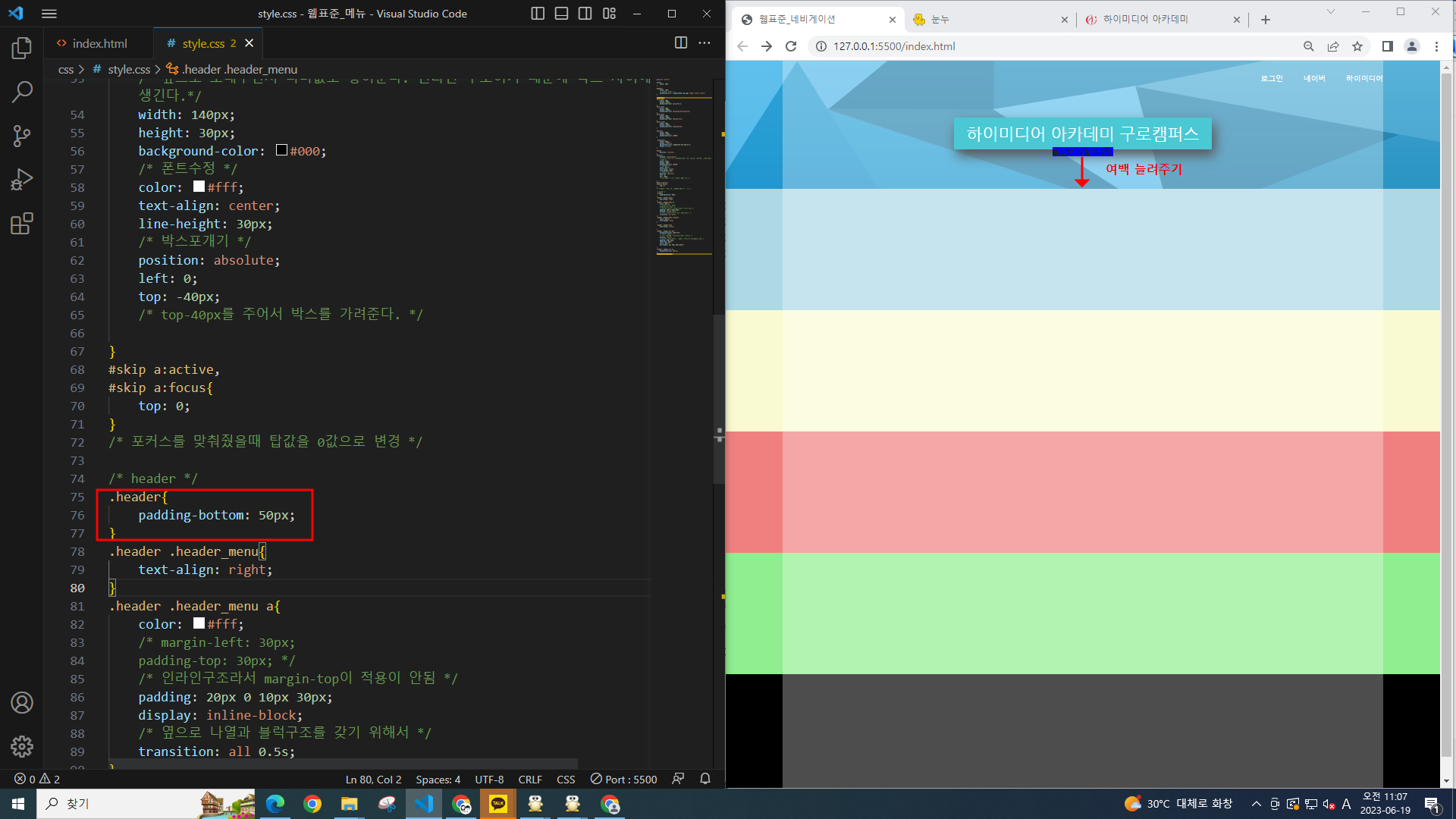
Task: Toggle secondary side bar layout icon
Action: pos(585,14)
